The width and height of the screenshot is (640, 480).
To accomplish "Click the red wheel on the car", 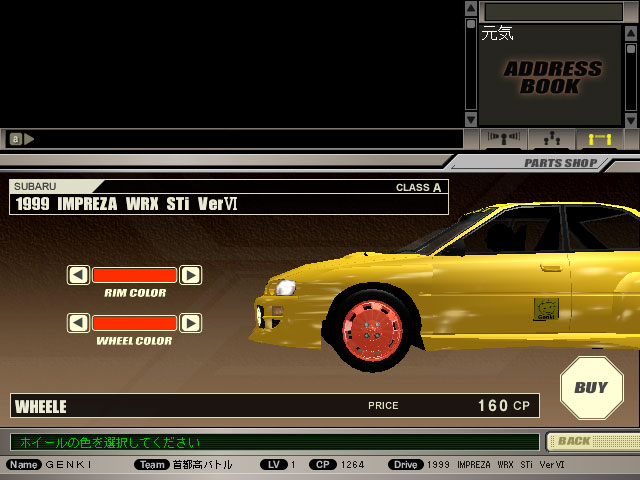I will point(372,330).
